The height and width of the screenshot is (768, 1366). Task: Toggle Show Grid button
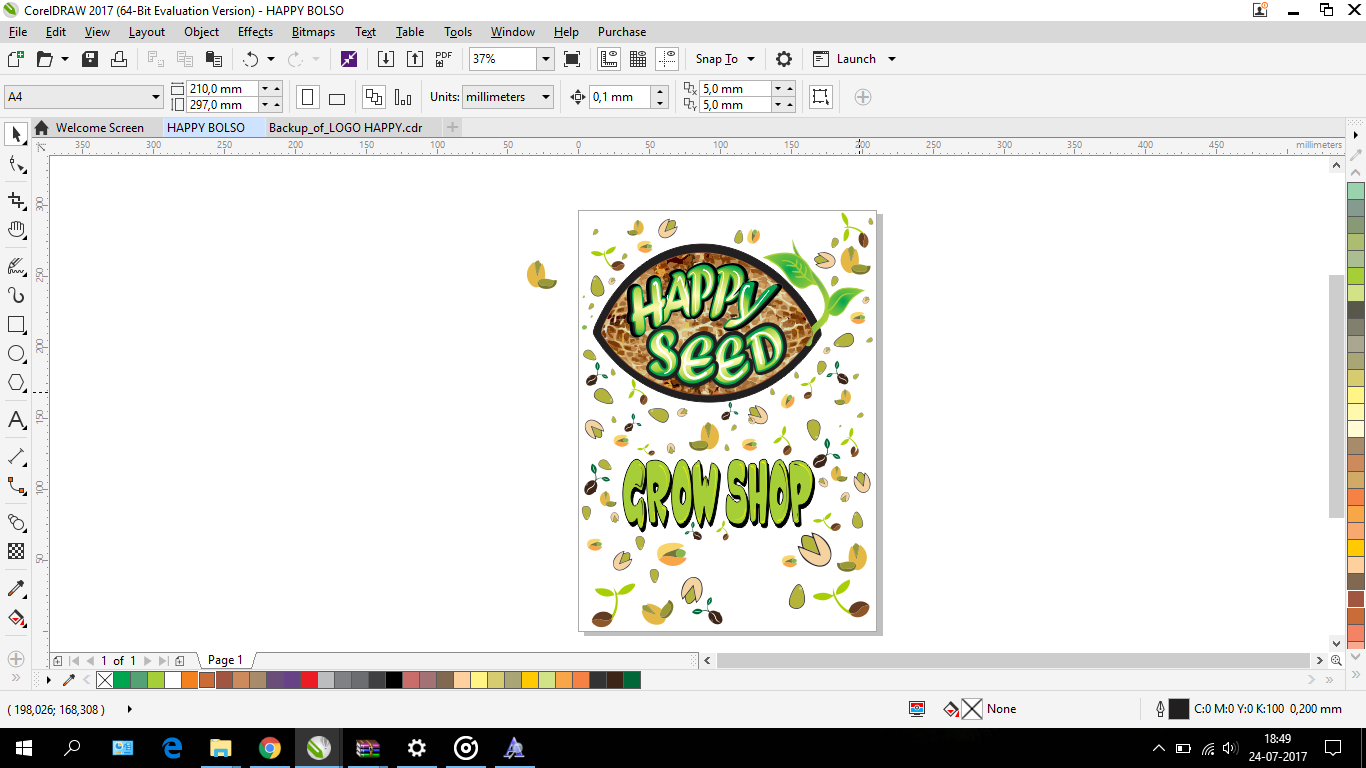(638, 59)
